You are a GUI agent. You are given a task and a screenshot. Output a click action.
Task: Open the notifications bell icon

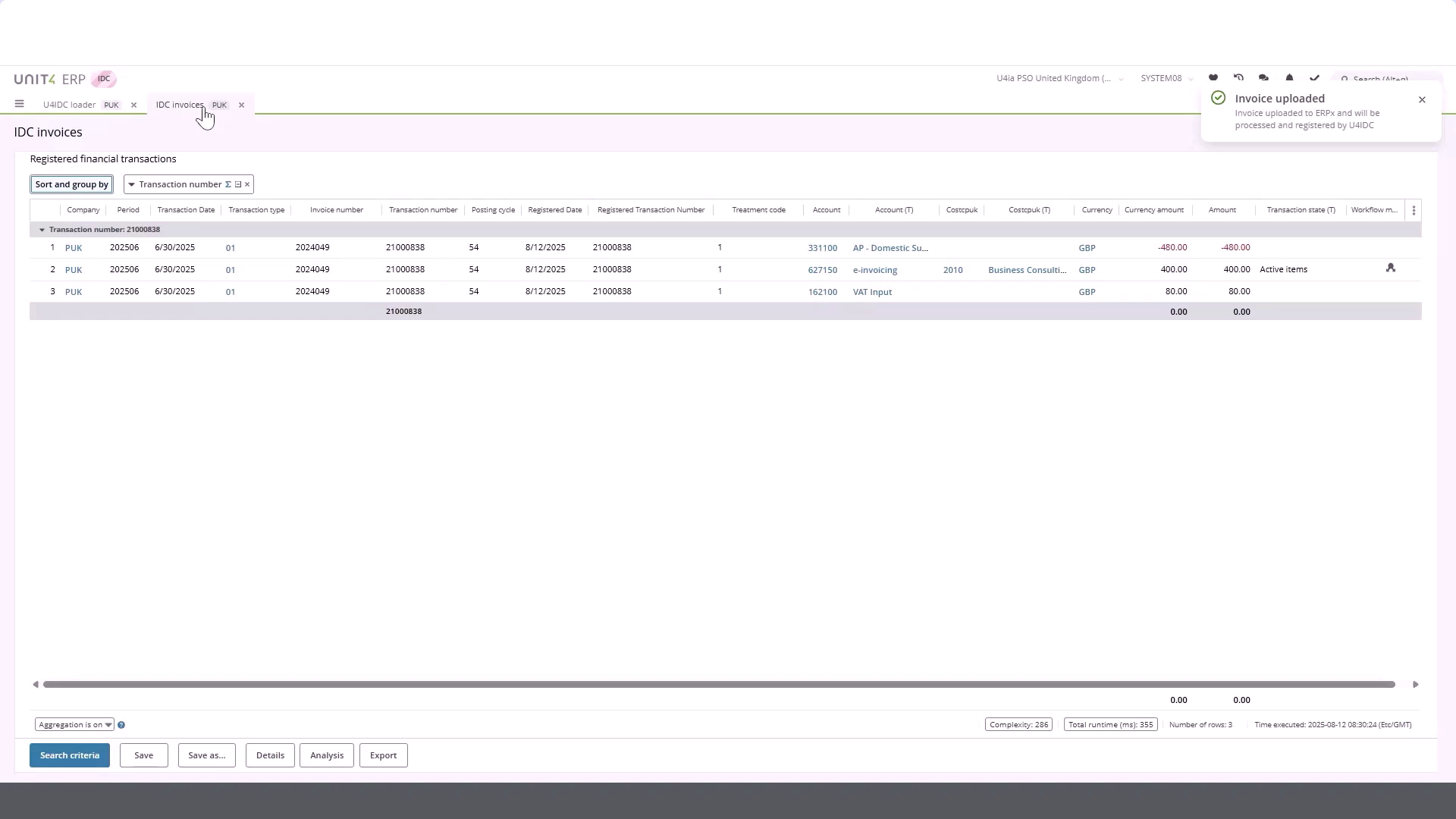coord(1289,77)
